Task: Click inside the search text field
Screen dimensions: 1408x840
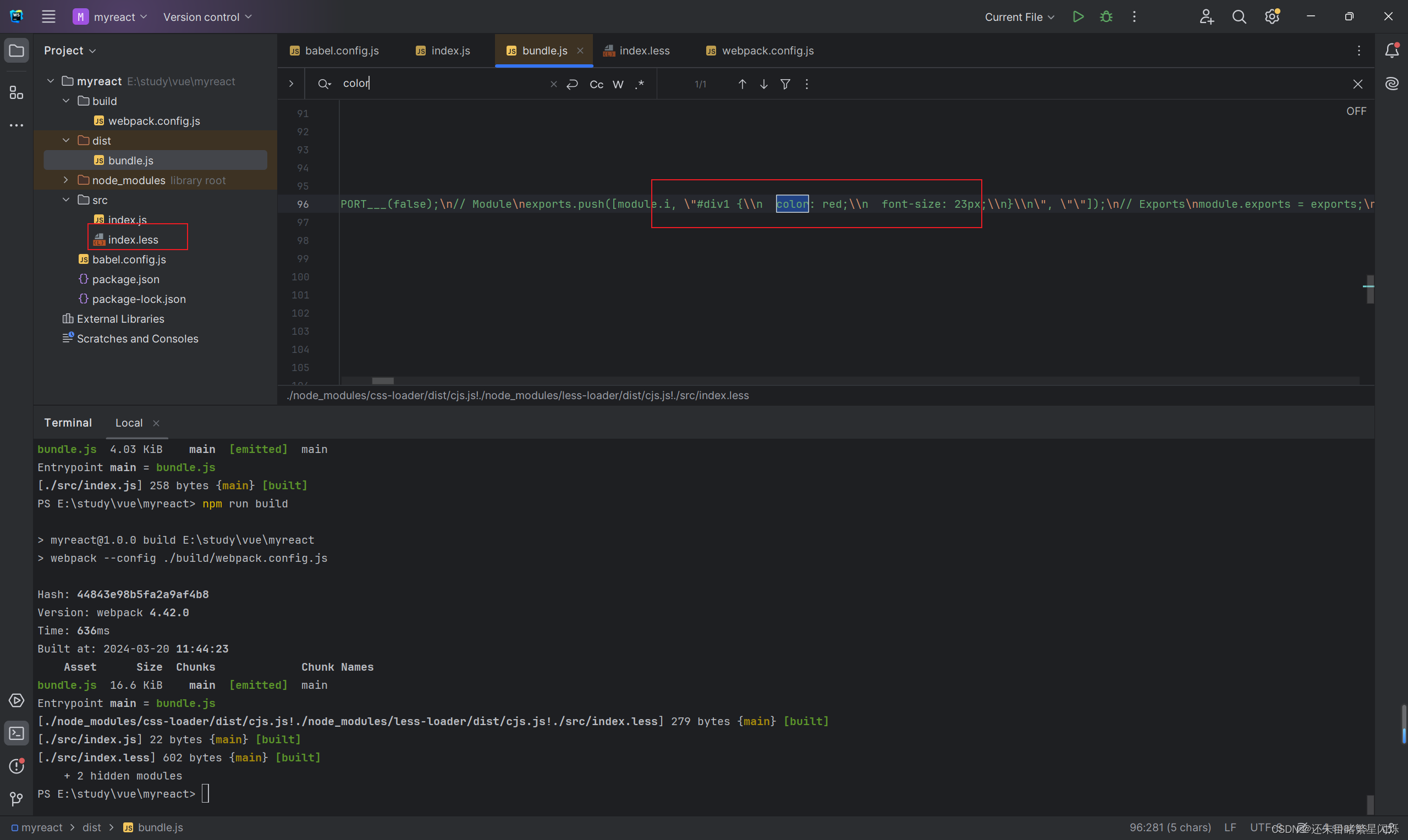Action: (442, 84)
